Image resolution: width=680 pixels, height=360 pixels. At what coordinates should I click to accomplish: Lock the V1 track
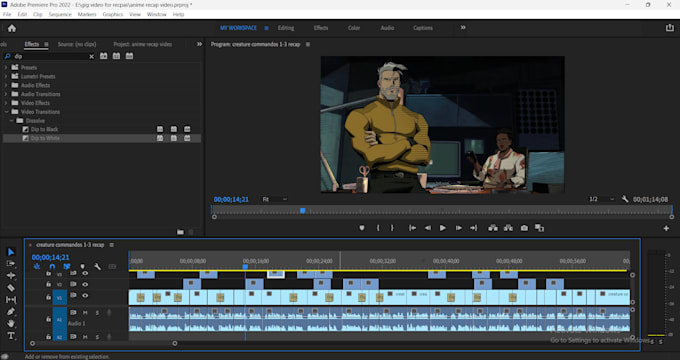[48, 298]
